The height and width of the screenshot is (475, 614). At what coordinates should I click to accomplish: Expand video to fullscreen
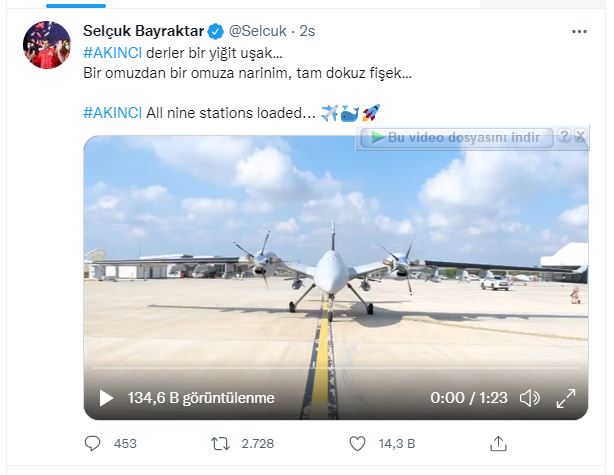(564, 398)
